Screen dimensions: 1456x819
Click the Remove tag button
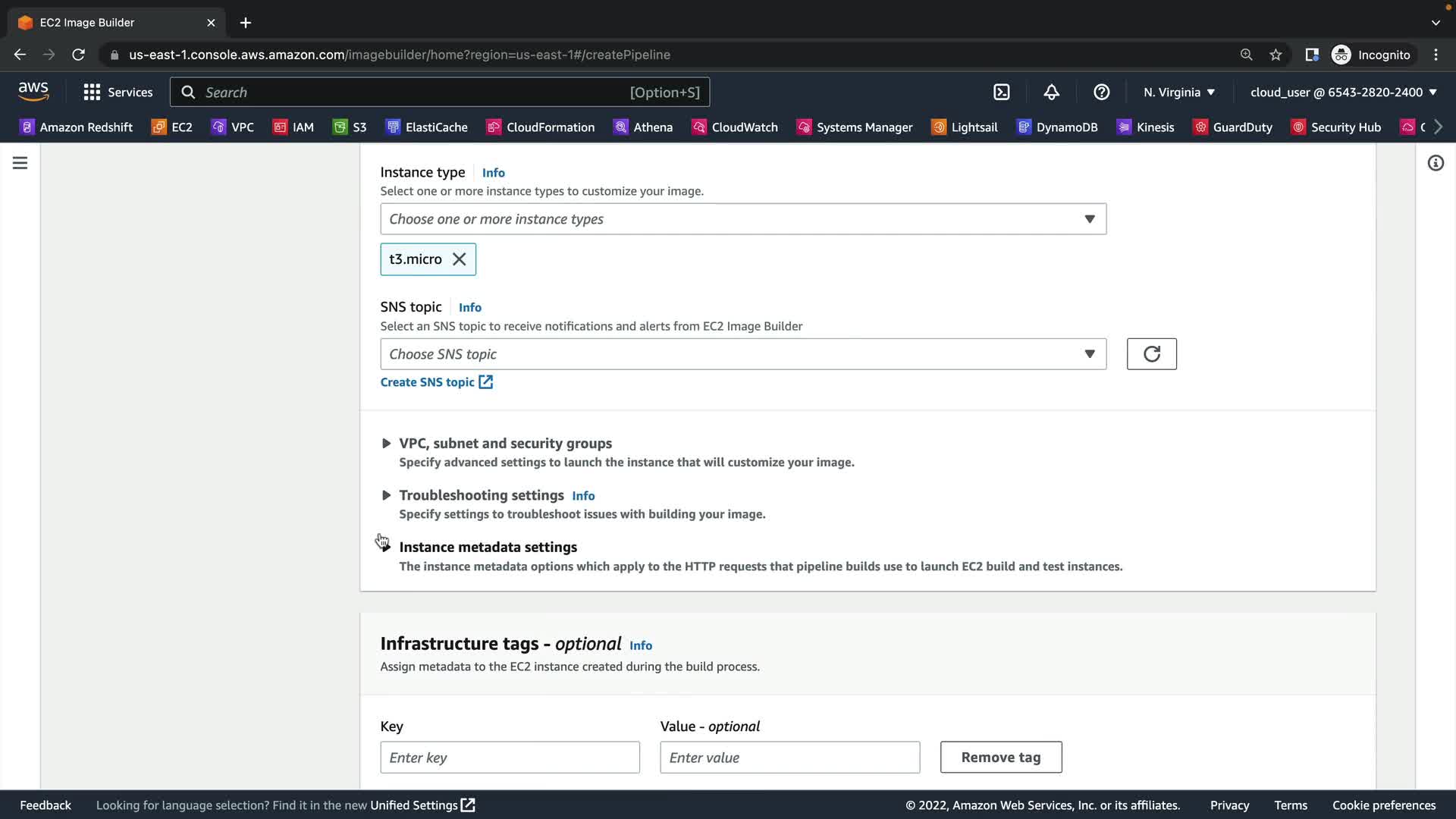pyautogui.click(x=1000, y=758)
